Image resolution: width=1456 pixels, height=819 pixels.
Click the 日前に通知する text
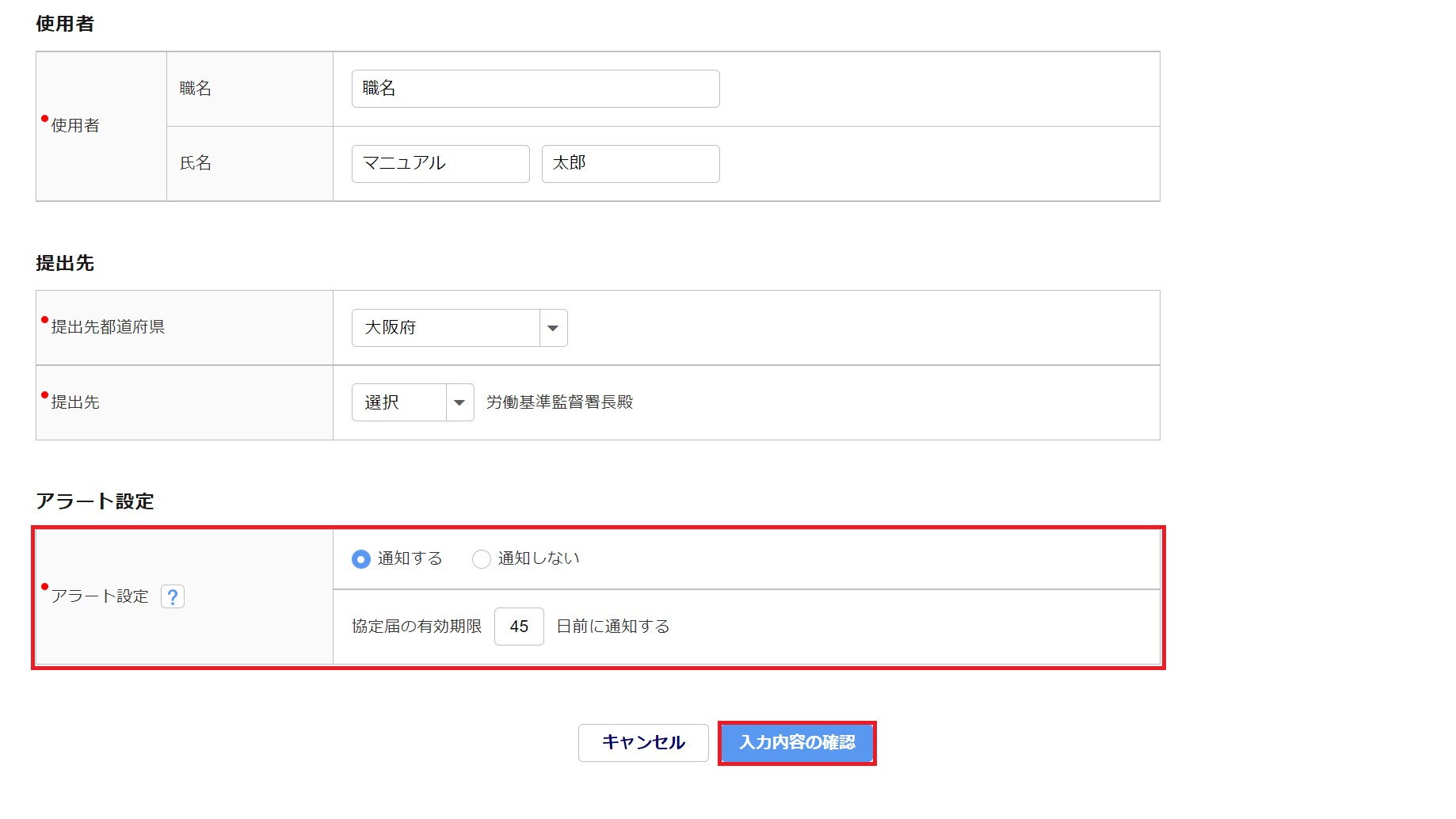[613, 627]
